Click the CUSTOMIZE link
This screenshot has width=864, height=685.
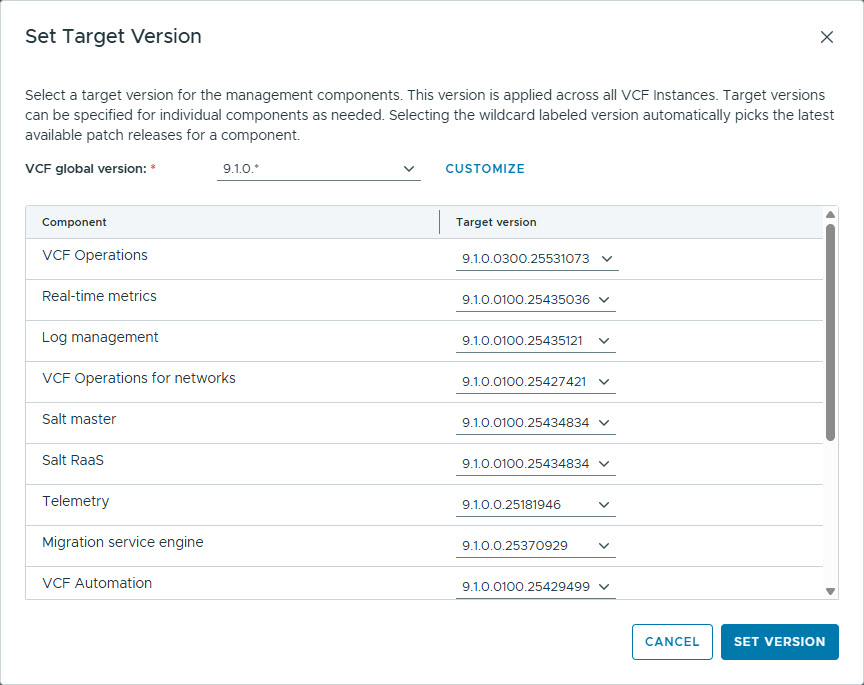[485, 169]
